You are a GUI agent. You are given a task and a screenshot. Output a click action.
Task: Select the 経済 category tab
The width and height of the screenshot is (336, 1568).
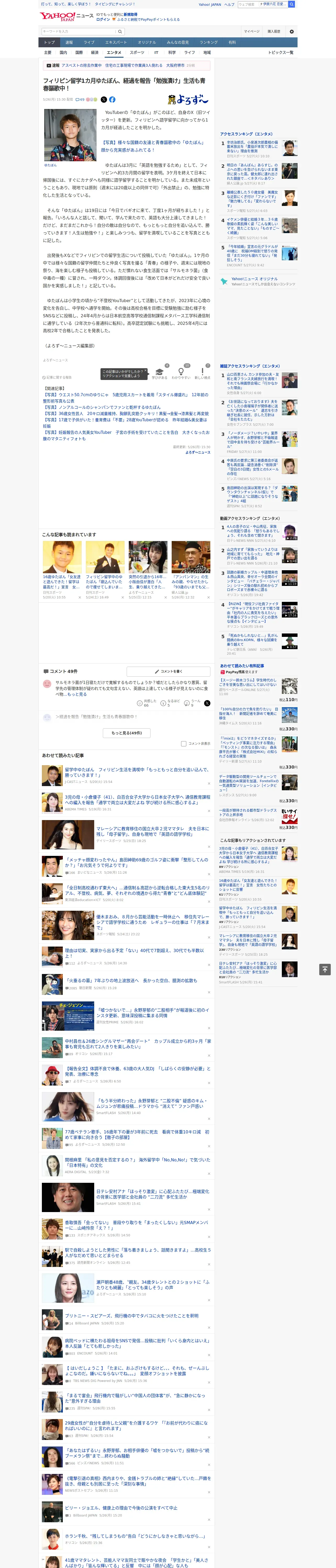[94, 52]
